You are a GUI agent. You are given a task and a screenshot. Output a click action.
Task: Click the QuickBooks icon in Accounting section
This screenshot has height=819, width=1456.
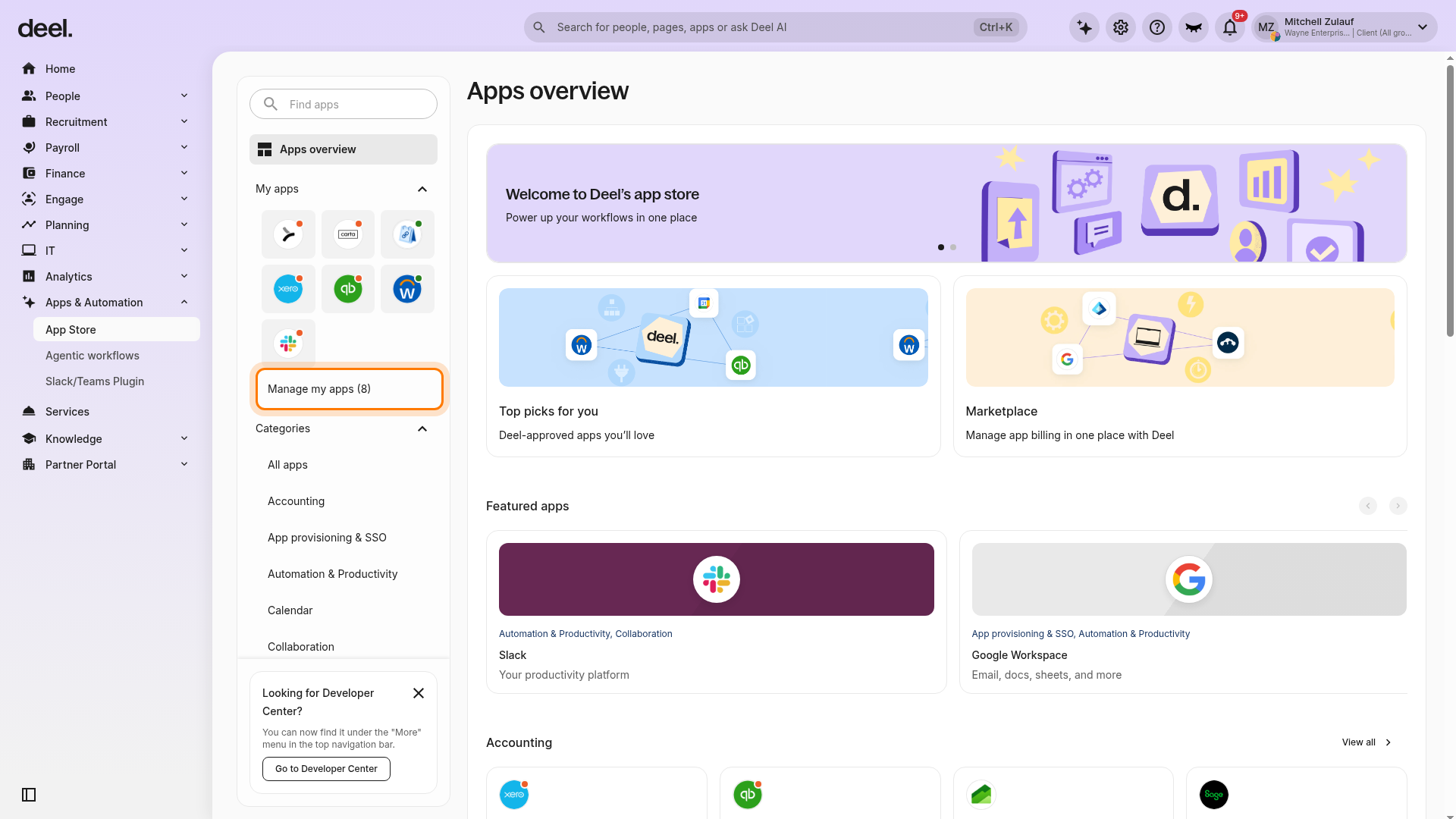748,795
